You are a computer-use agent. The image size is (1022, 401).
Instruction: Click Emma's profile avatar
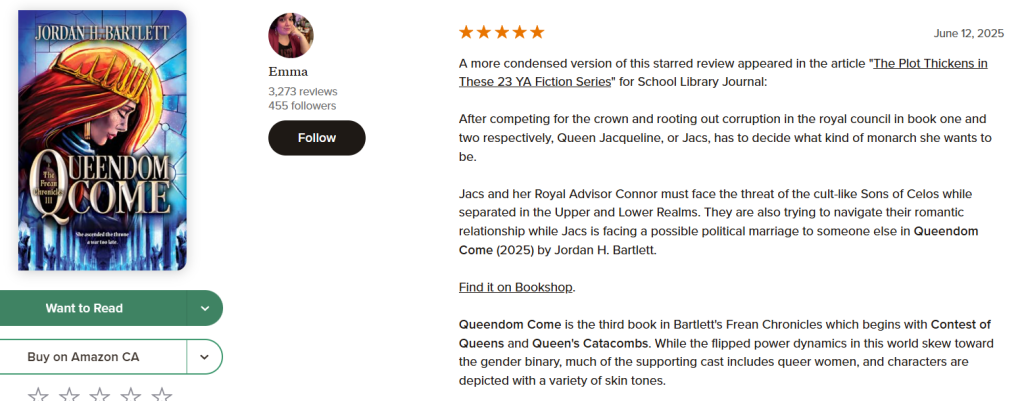[291, 36]
